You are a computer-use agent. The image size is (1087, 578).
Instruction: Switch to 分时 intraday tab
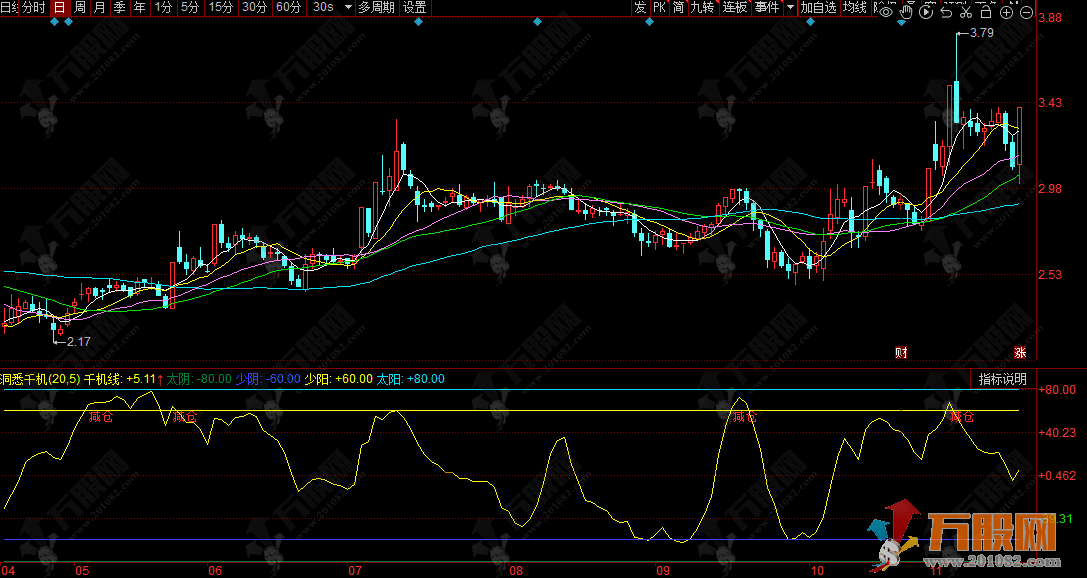pyautogui.click(x=33, y=7)
